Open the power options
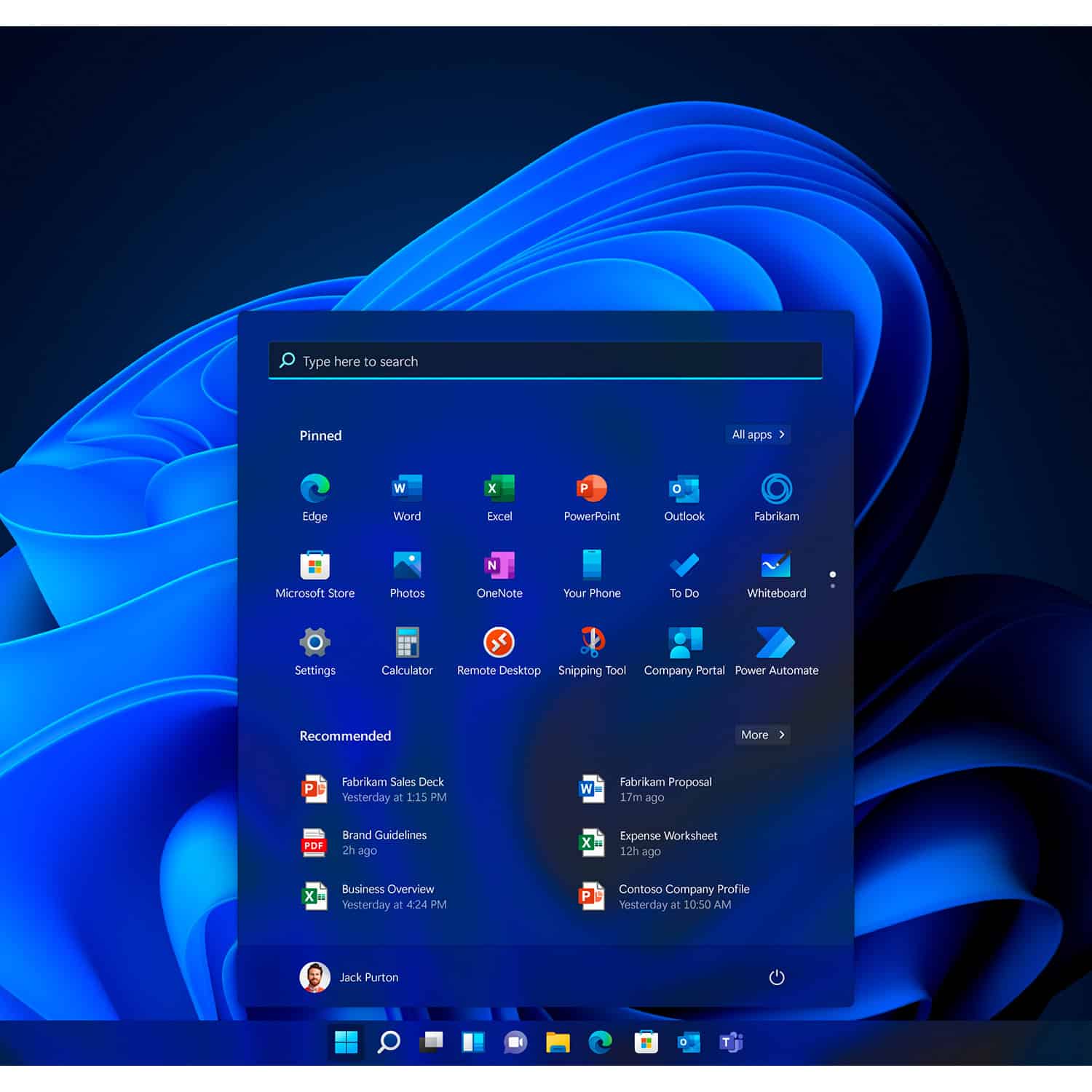The width and height of the screenshot is (1092, 1092). click(776, 977)
